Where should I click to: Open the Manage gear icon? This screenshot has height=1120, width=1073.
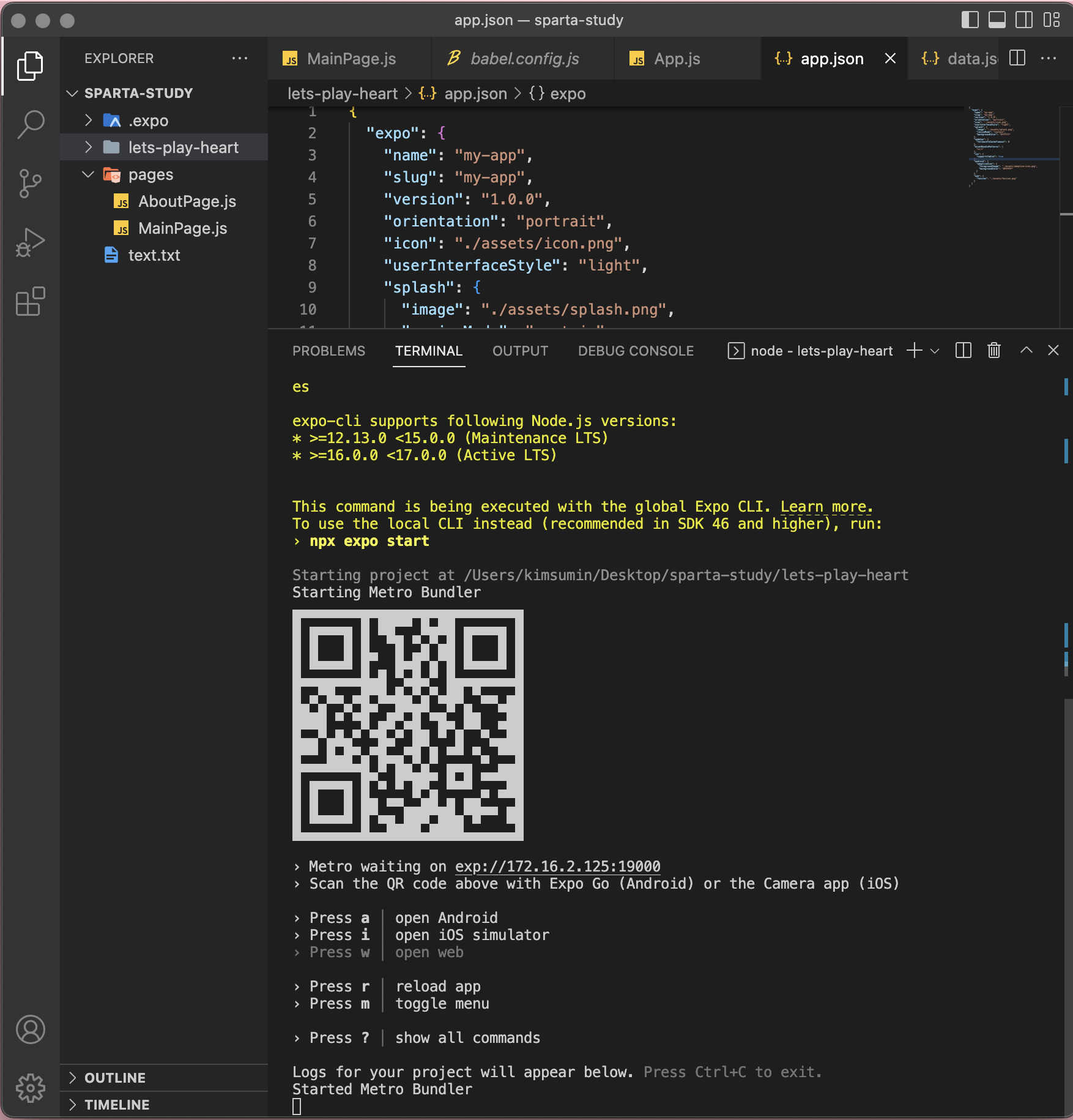click(30, 1088)
